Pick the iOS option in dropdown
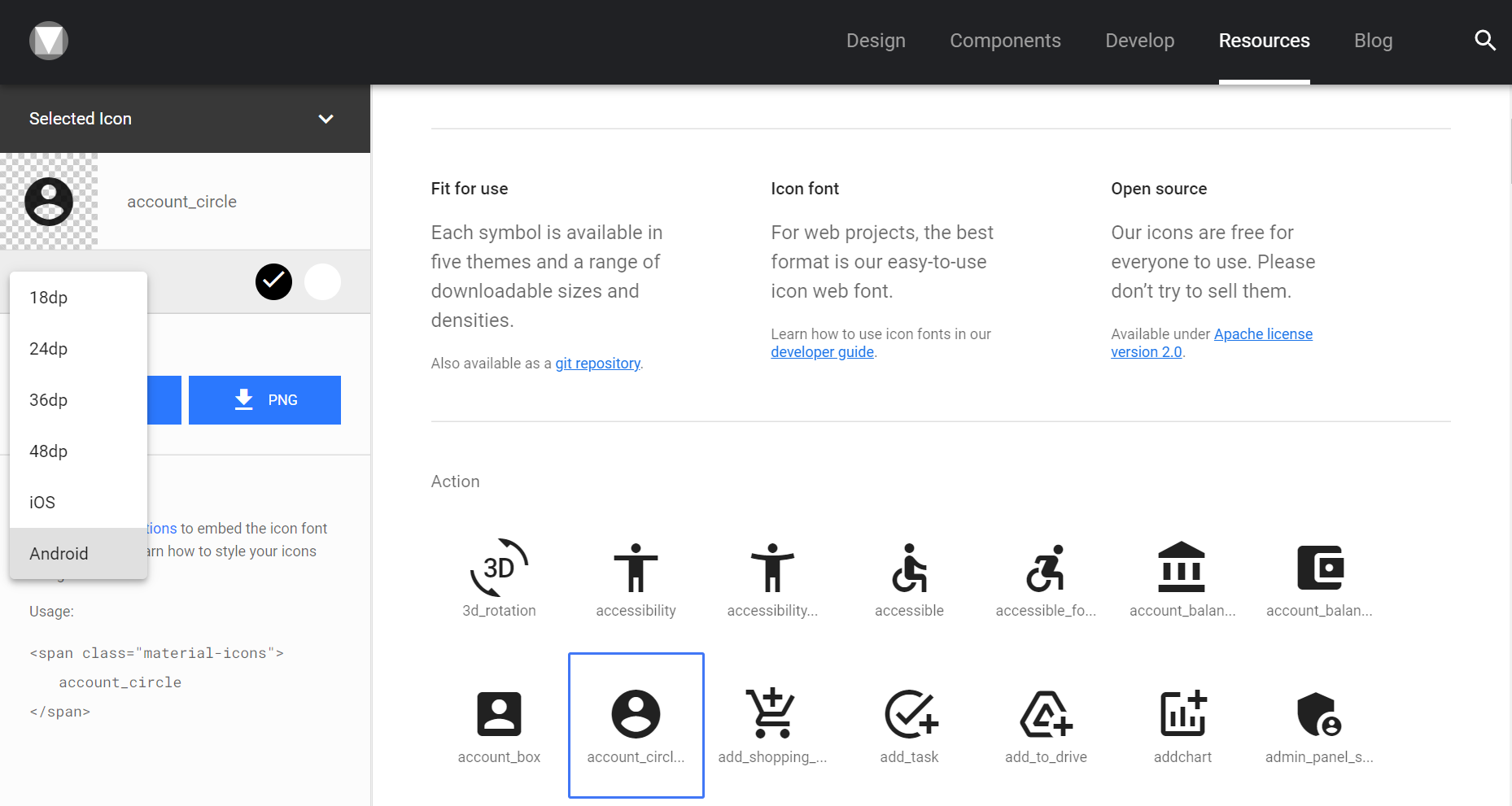 pyautogui.click(x=42, y=503)
